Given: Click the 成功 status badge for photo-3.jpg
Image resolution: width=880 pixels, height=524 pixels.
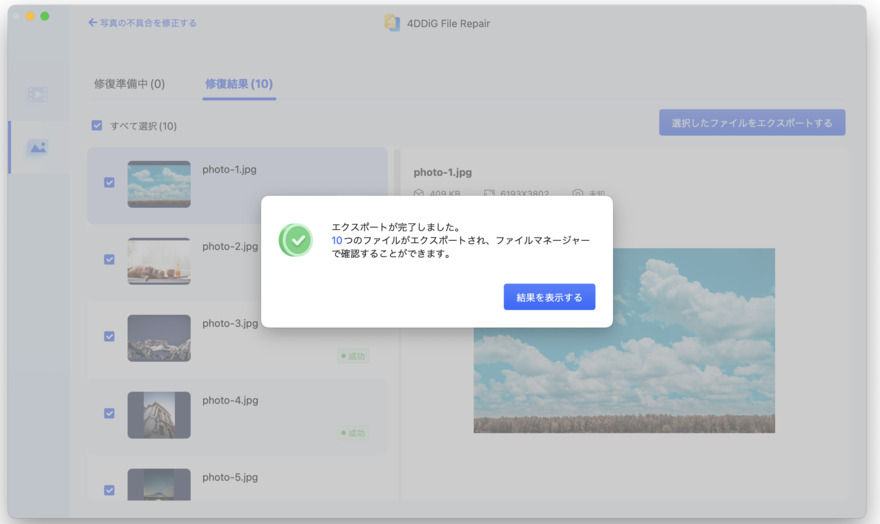Looking at the screenshot, I should pyautogui.click(x=353, y=356).
